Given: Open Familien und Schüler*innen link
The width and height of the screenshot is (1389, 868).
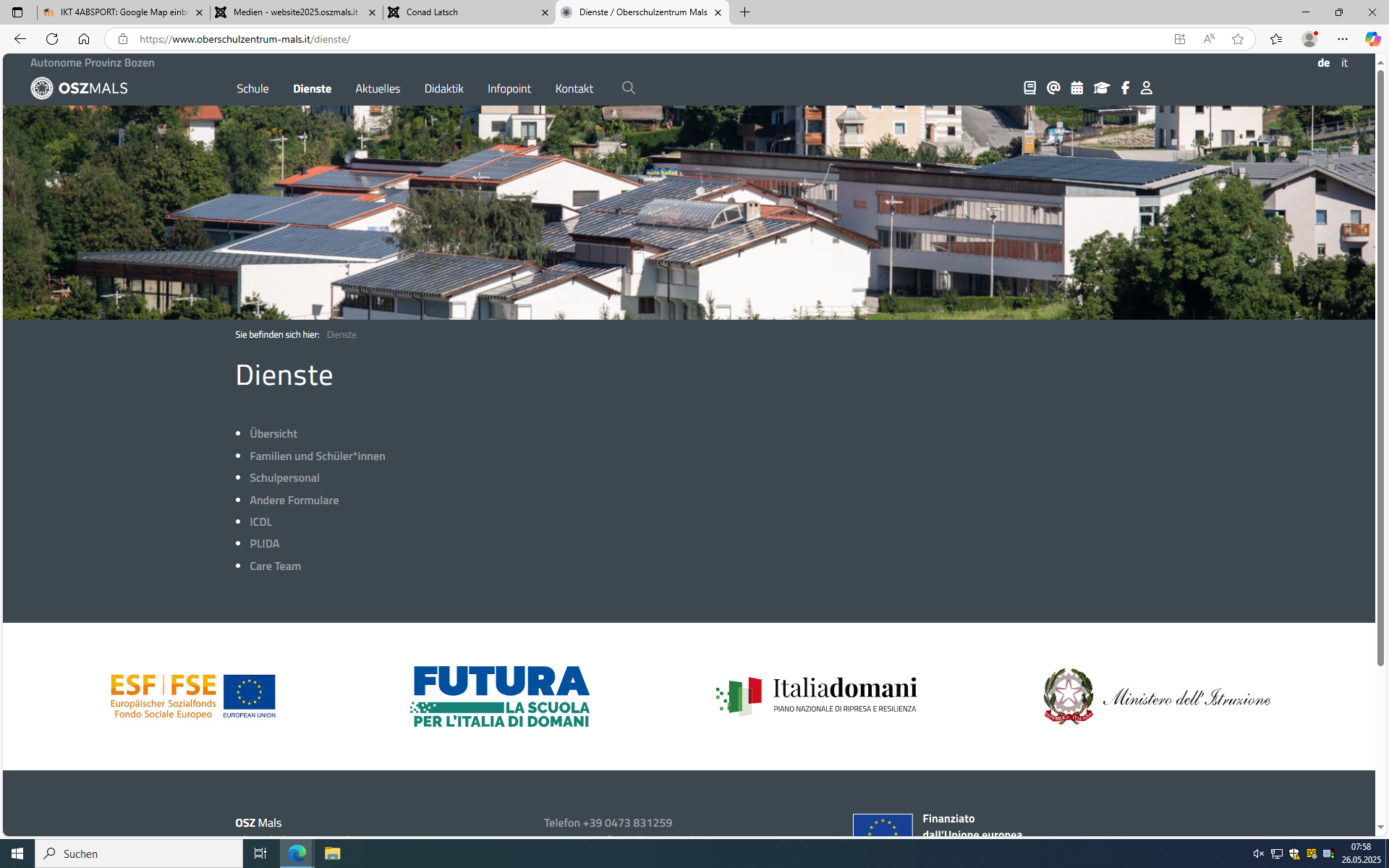Looking at the screenshot, I should tap(318, 456).
